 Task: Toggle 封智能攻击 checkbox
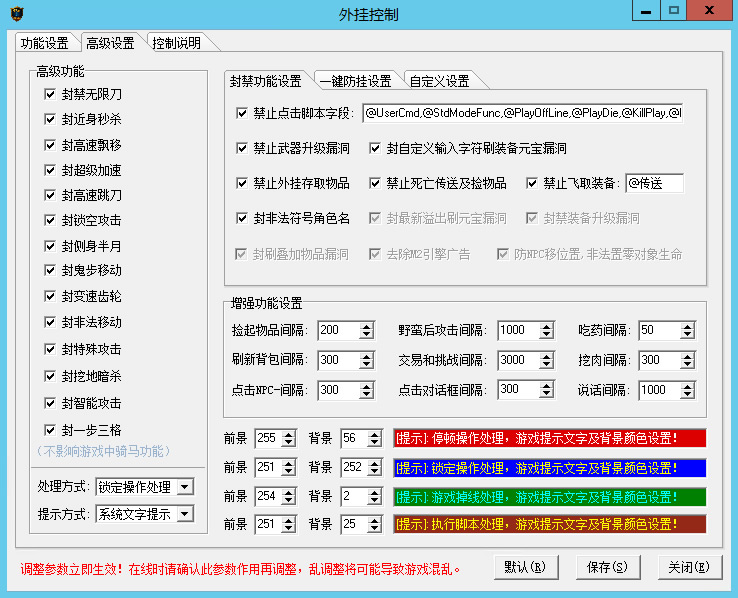click(x=49, y=403)
